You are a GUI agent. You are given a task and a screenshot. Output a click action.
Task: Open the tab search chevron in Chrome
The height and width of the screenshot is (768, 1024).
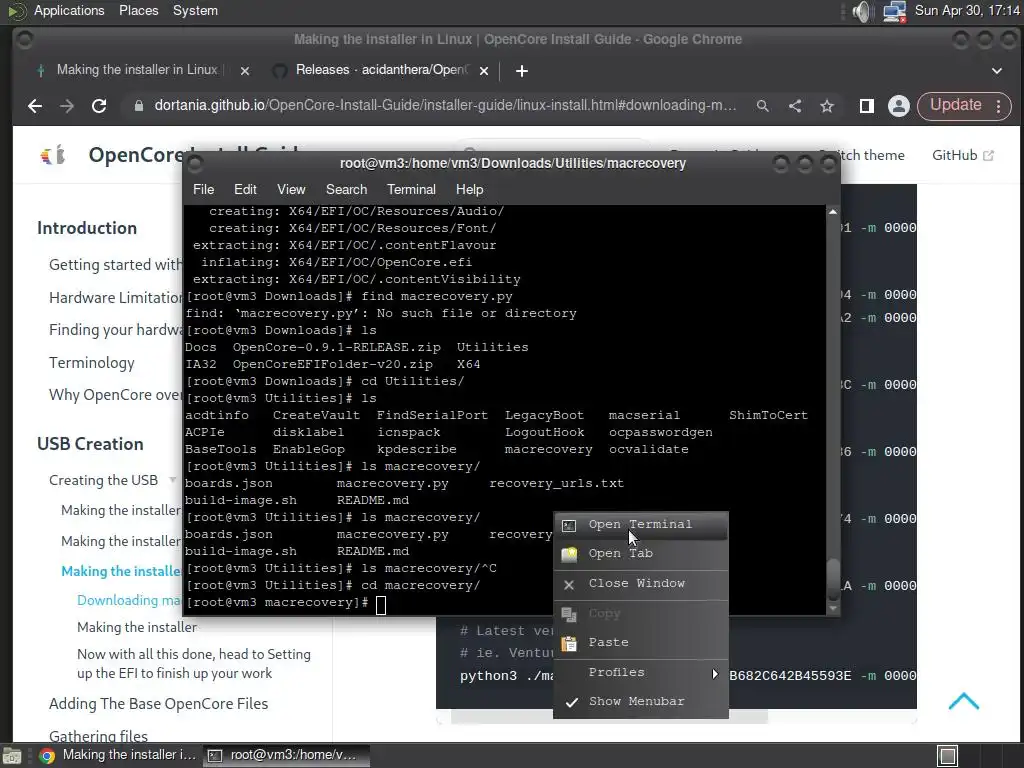(997, 71)
